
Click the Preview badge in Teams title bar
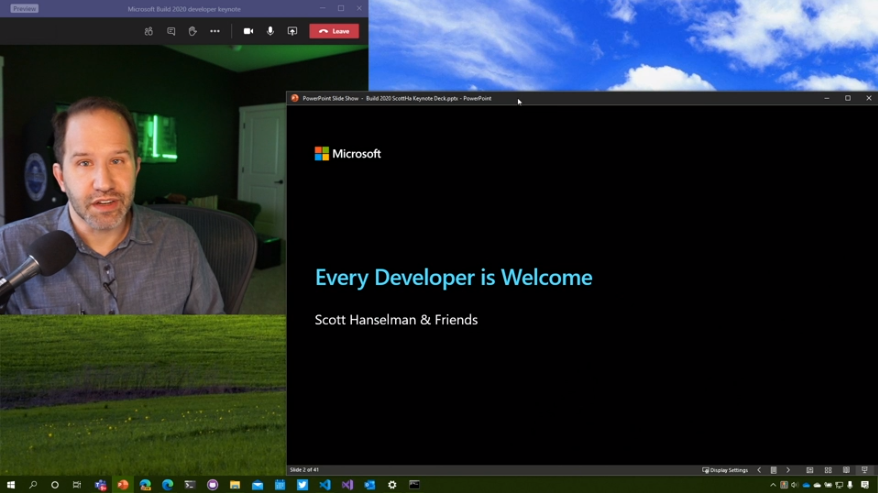(24, 8)
